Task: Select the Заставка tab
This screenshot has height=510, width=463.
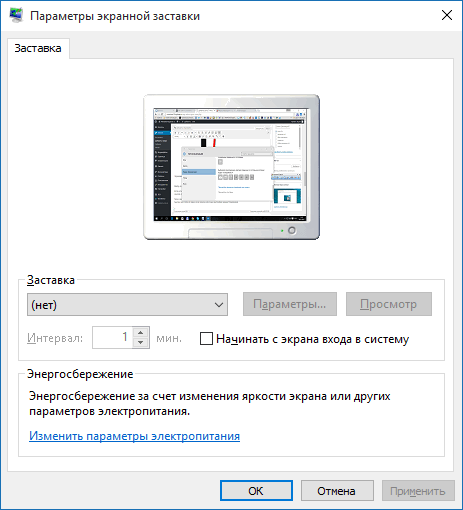Action: coord(38,49)
